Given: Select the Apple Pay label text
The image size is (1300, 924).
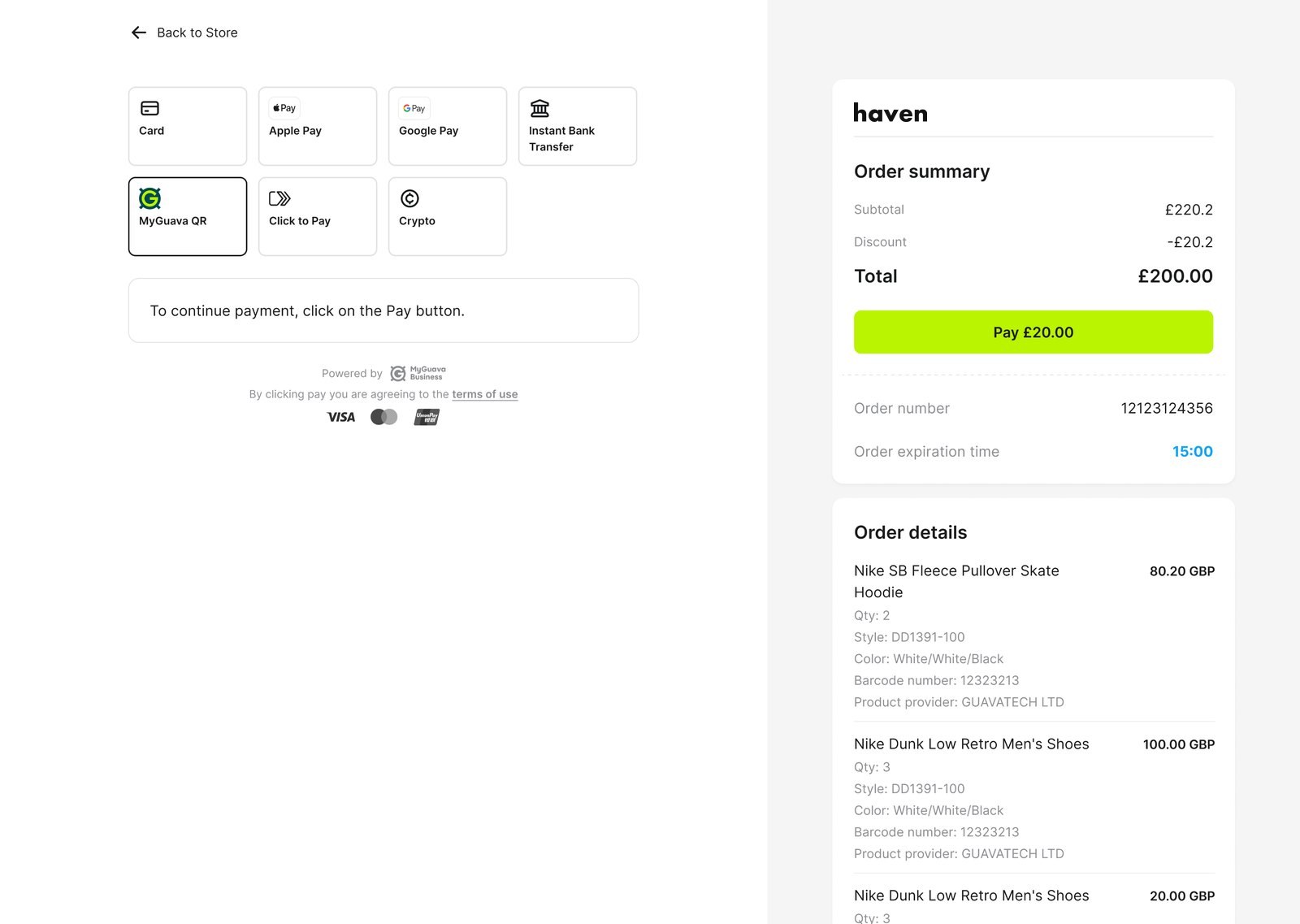Looking at the screenshot, I should coord(295,131).
